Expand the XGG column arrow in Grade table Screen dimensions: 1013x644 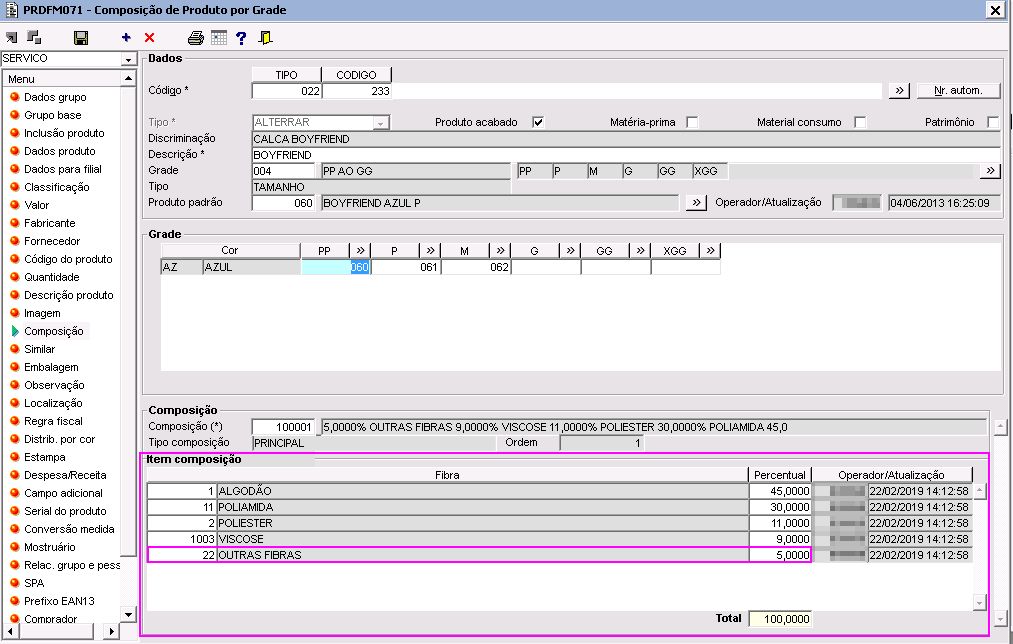711,251
